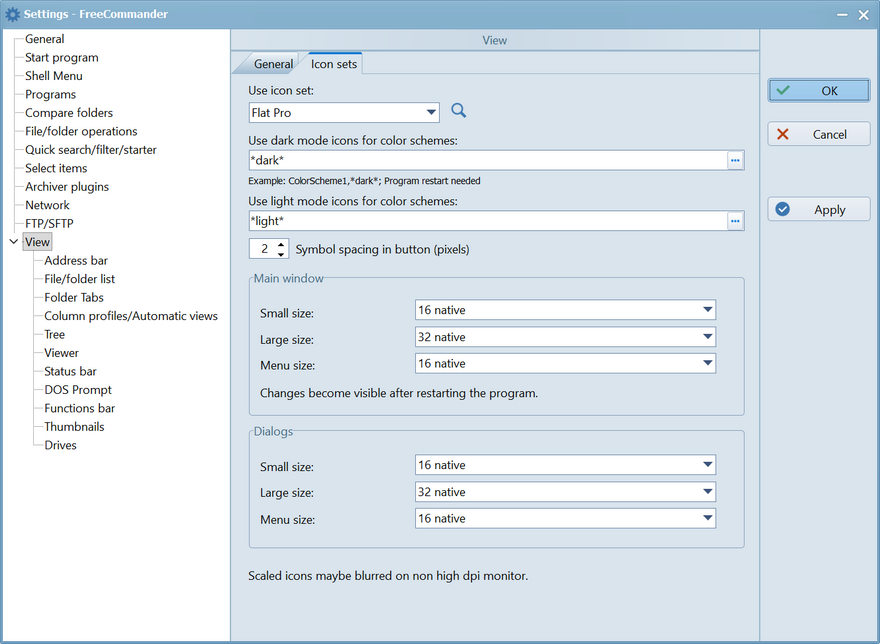This screenshot has width=880, height=644.
Task: Expand Main window Large size dropdown
Action: (x=707, y=337)
